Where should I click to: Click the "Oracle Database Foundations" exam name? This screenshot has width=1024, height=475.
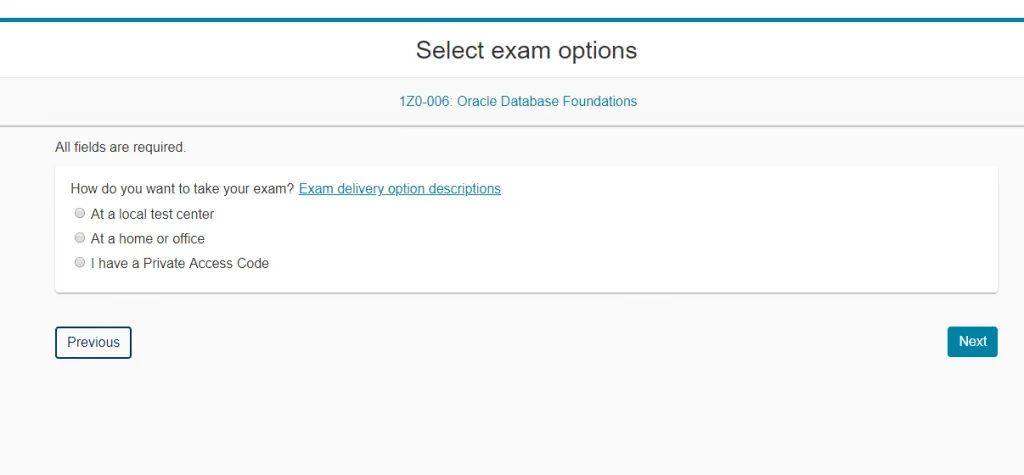pyautogui.click(x=547, y=101)
